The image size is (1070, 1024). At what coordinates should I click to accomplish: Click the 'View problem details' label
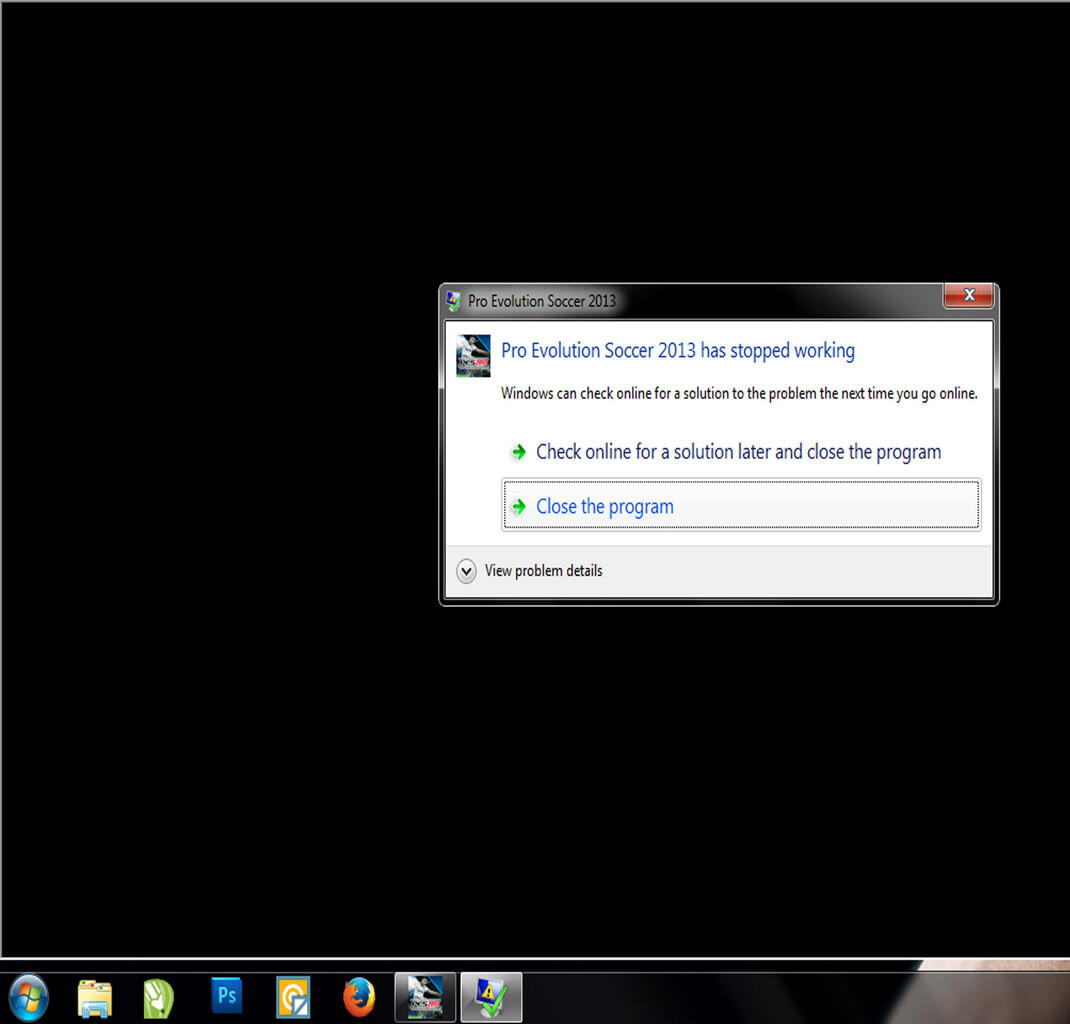543,571
